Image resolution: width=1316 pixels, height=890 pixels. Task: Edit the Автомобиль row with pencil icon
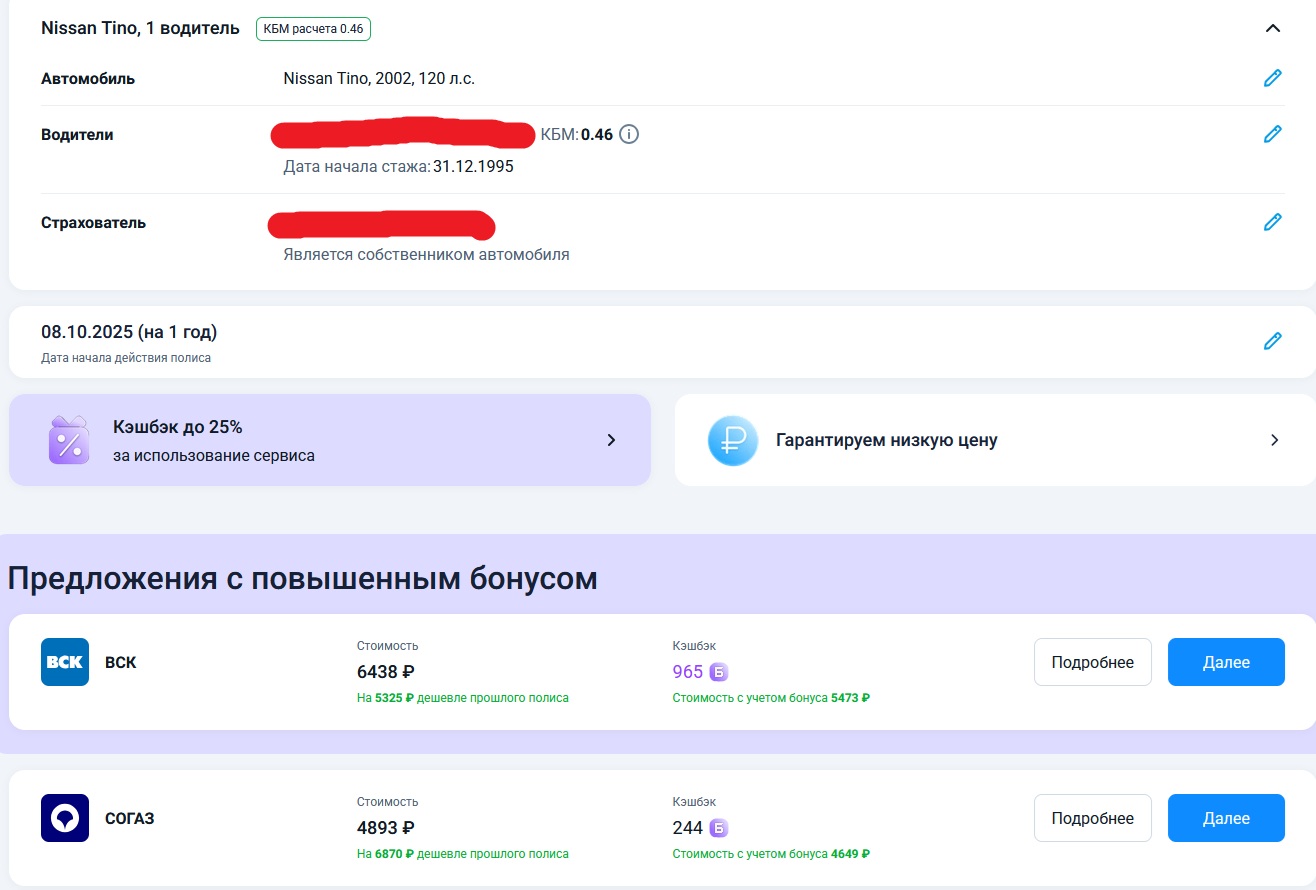[1272, 78]
